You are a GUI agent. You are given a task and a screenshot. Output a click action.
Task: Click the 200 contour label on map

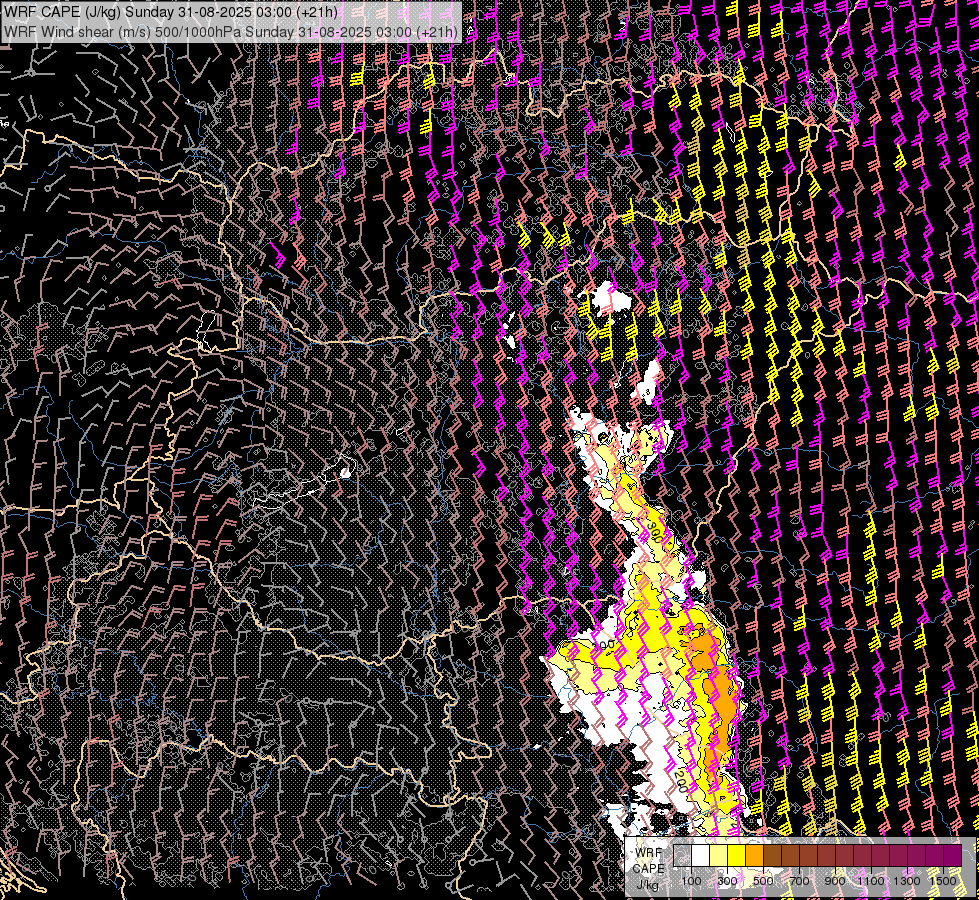[681, 781]
